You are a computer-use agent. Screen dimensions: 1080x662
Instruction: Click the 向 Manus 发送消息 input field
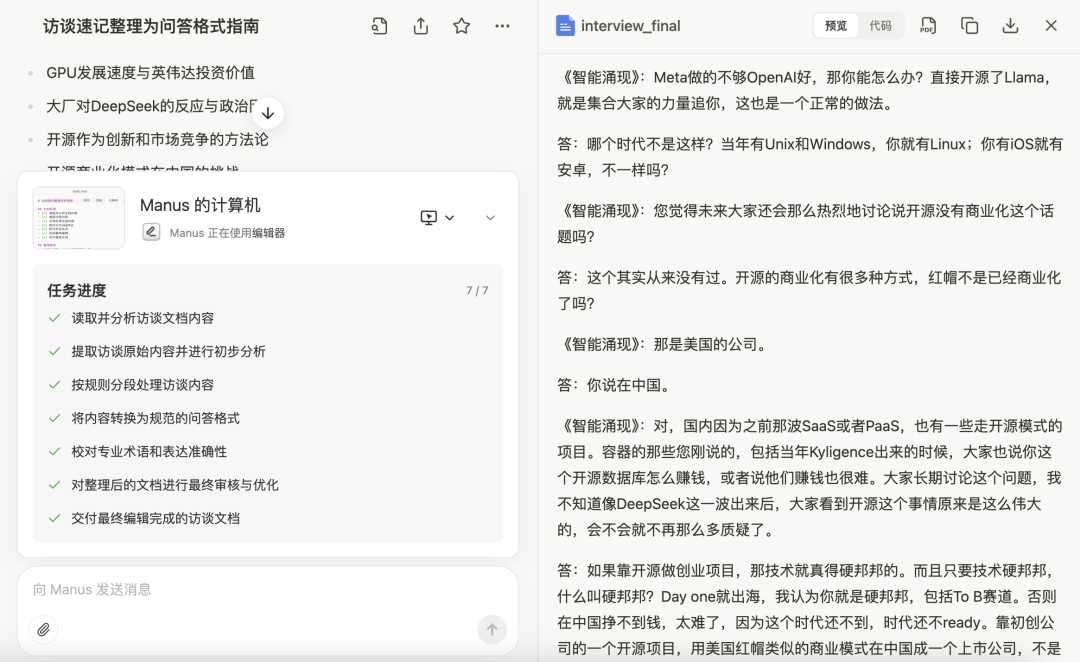(267, 590)
